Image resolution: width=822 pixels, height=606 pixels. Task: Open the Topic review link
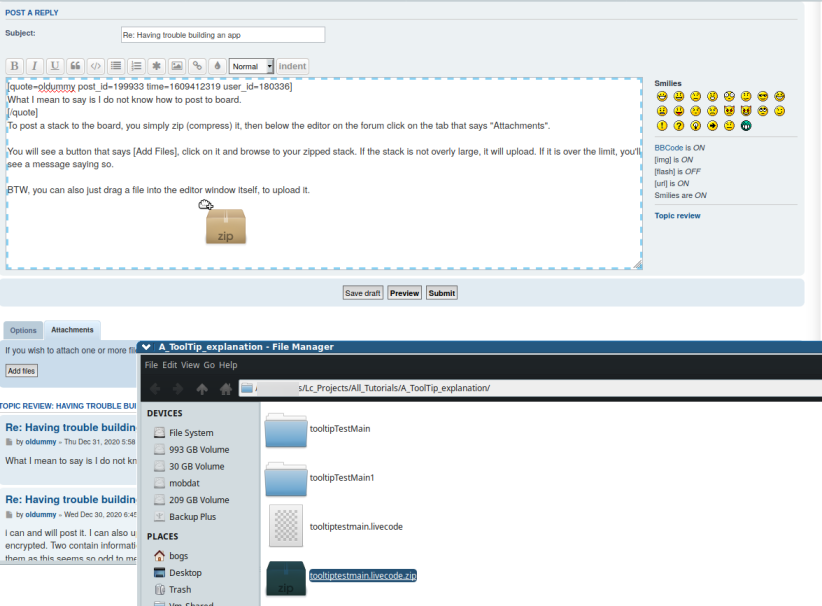[x=677, y=215]
